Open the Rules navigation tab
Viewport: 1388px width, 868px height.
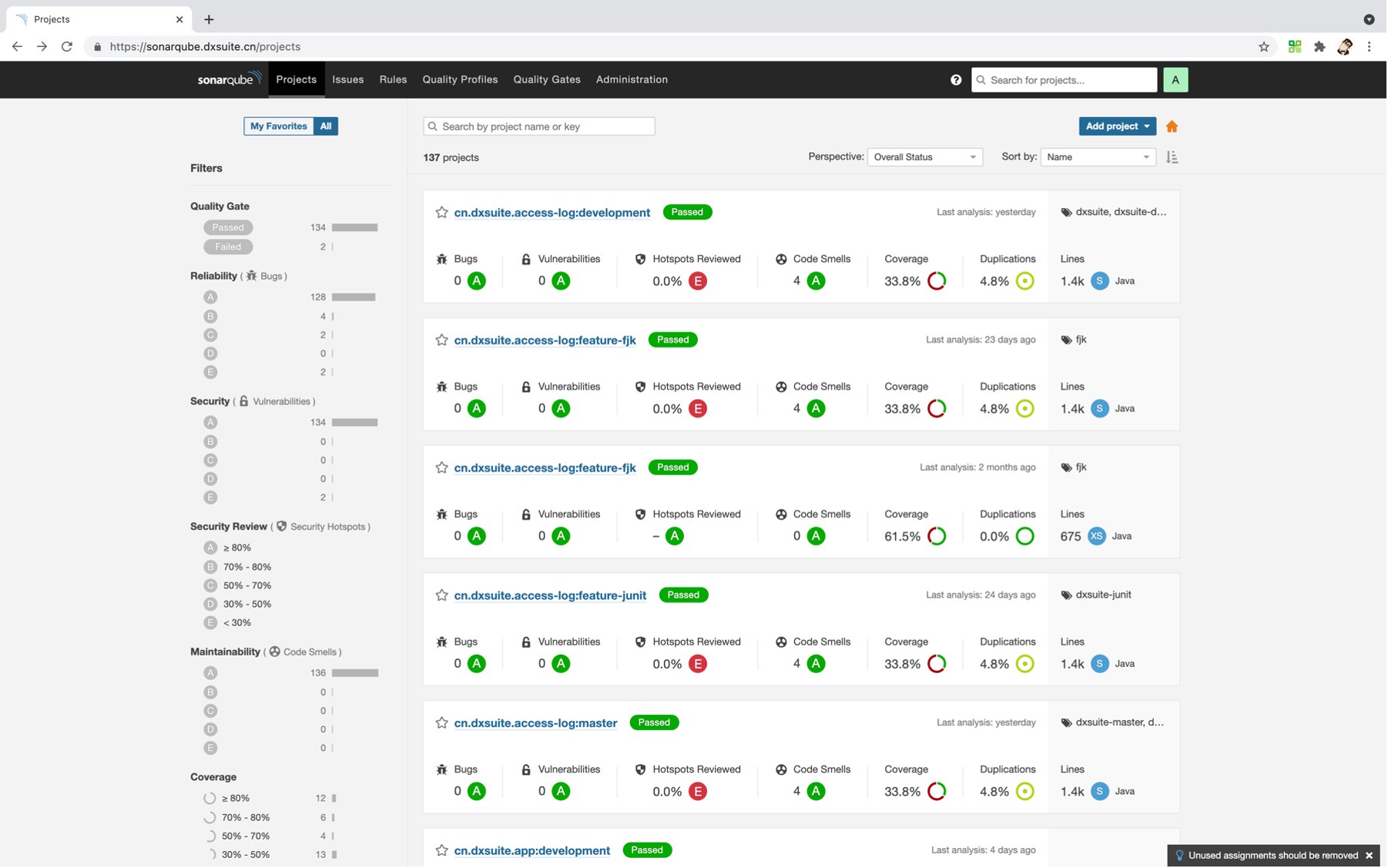(393, 80)
